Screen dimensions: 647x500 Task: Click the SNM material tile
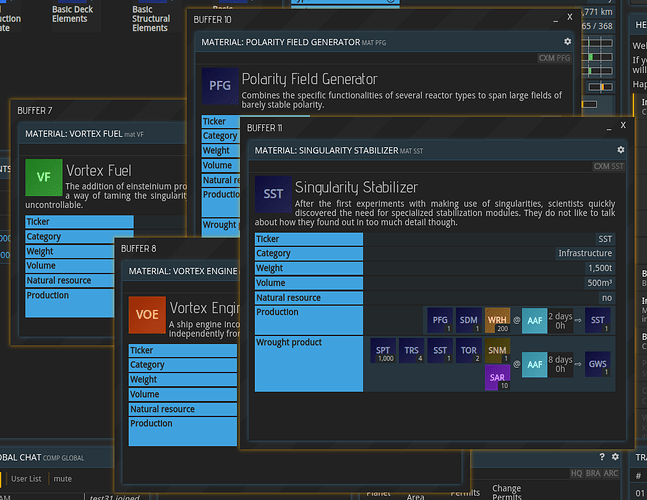(x=497, y=350)
